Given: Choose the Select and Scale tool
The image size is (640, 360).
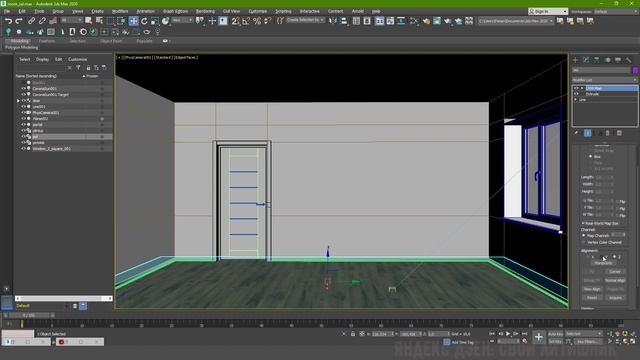Looking at the screenshot, I should [x=155, y=21].
